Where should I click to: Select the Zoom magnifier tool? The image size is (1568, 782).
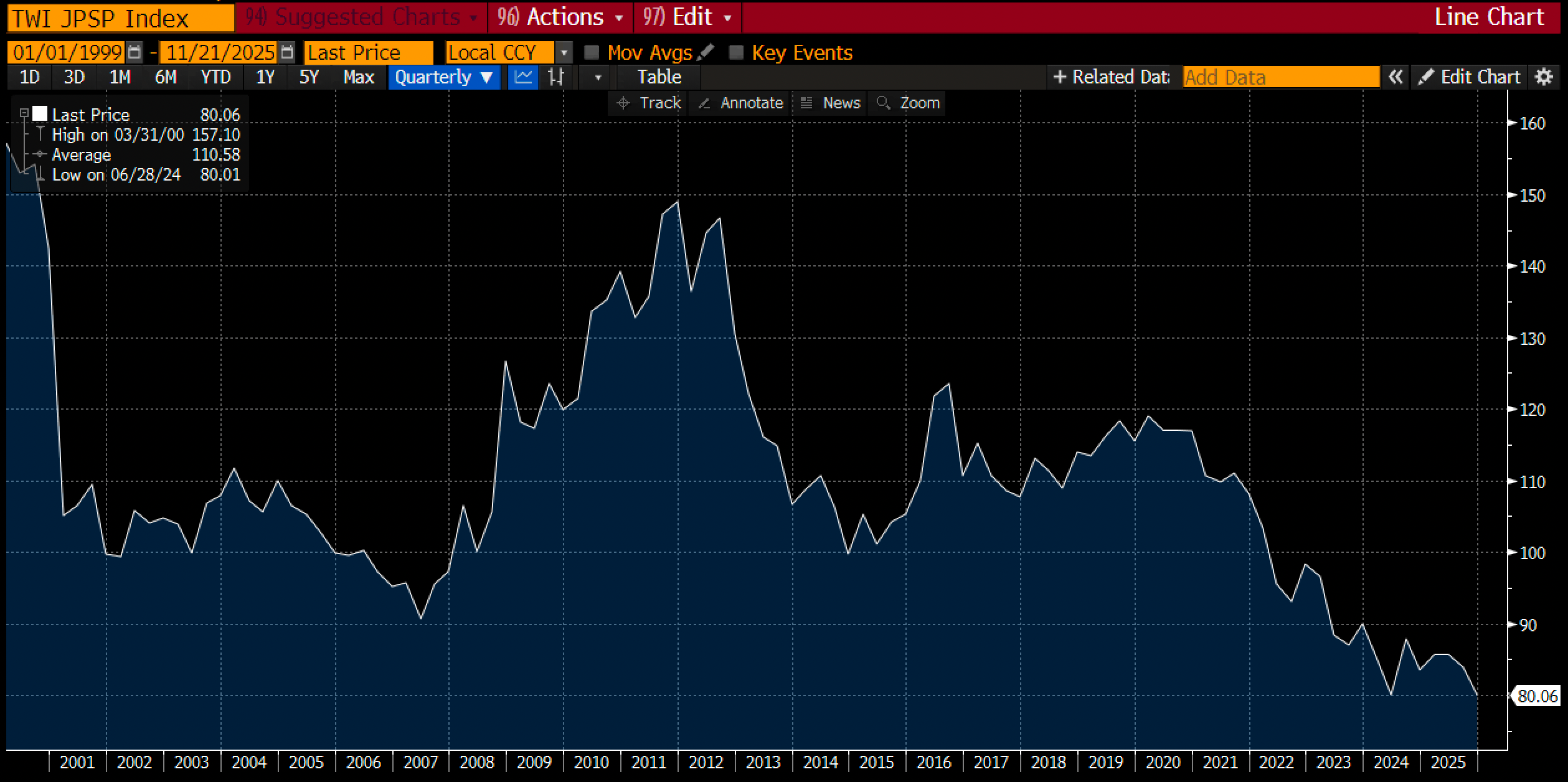click(x=909, y=103)
